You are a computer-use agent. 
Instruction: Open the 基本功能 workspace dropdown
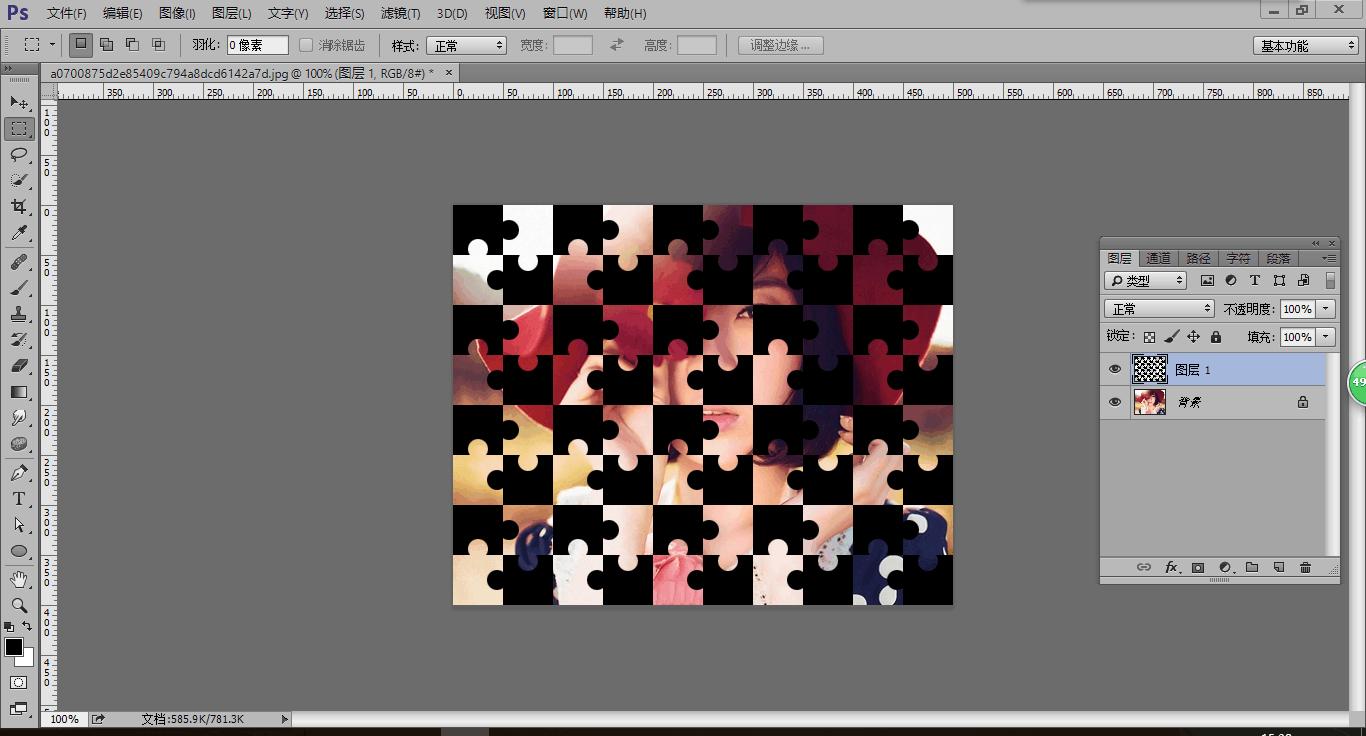click(1305, 46)
